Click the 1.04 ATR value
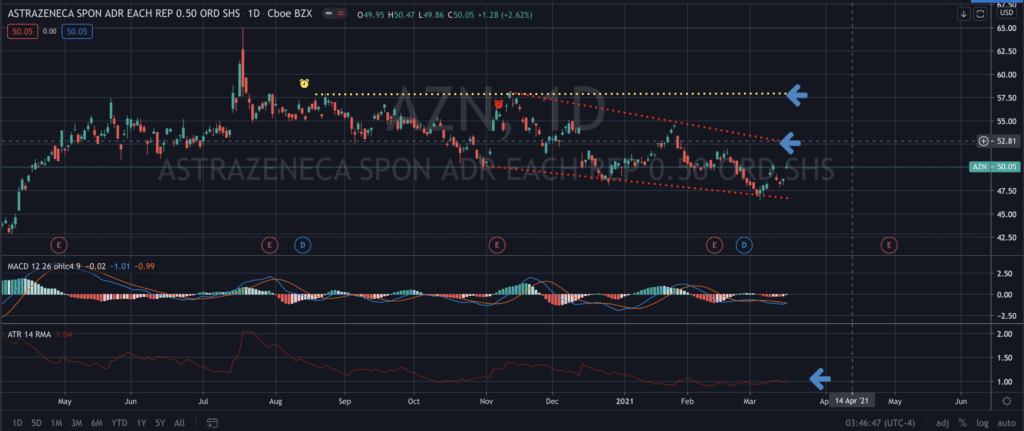Viewport: 1024px width, 431px height. point(62,334)
